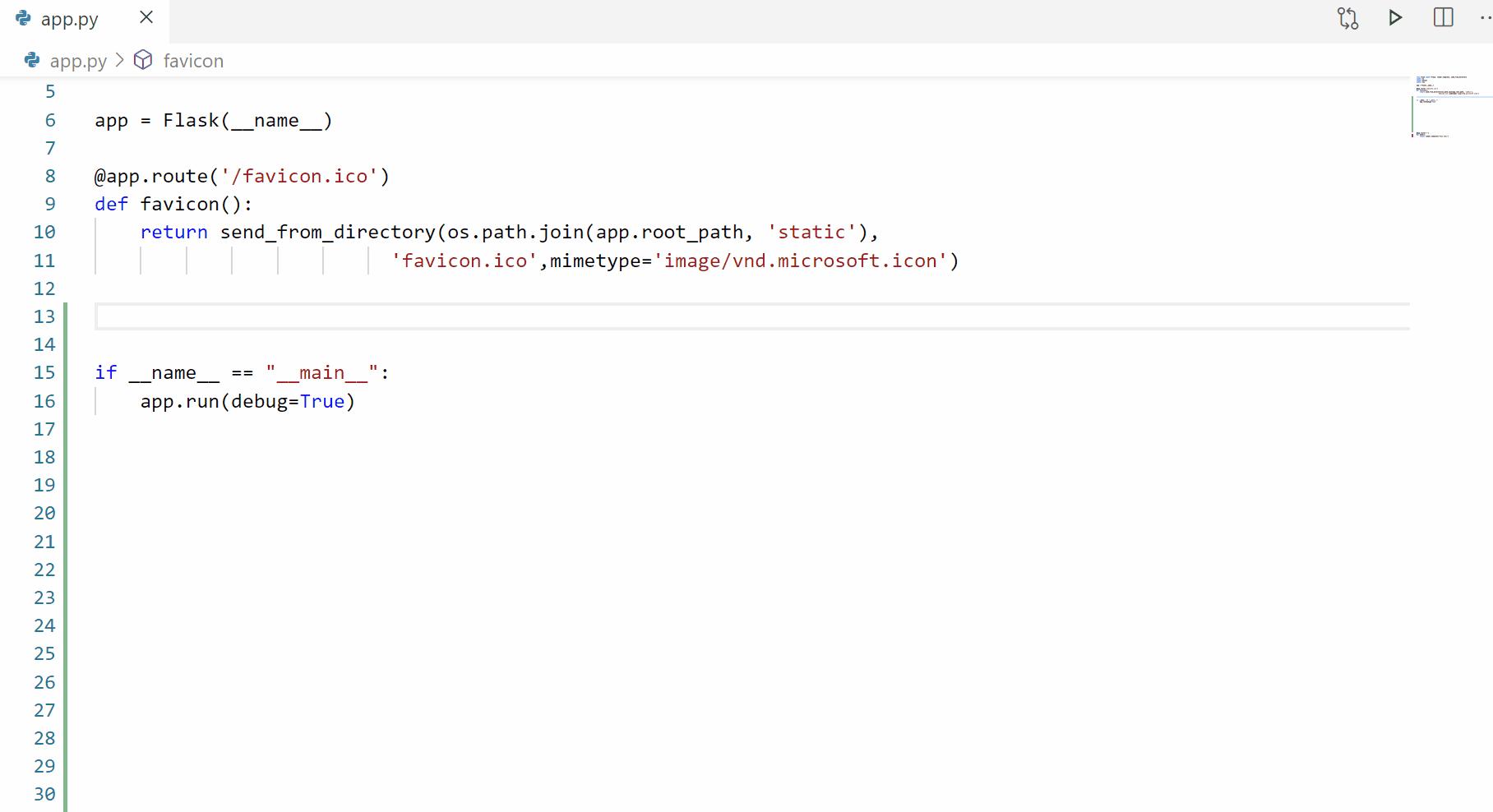Open the git changes comparison icon
The height and width of the screenshot is (812, 1493).
(x=1349, y=16)
